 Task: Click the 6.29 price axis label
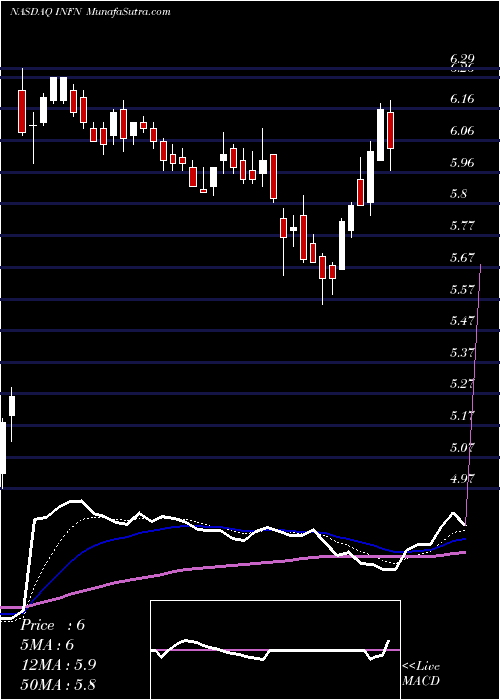462,59
